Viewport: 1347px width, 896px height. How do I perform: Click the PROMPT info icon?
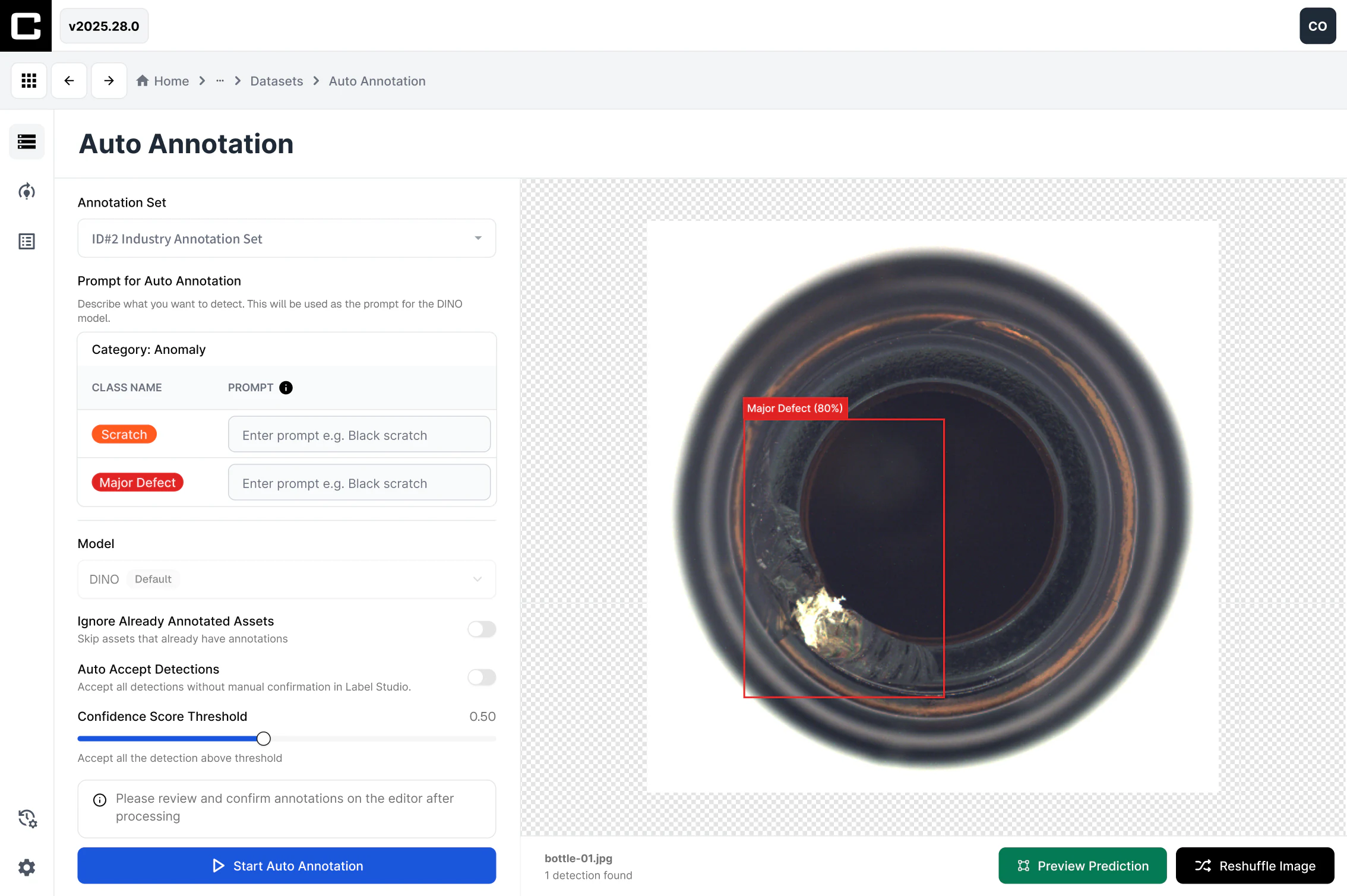[286, 387]
